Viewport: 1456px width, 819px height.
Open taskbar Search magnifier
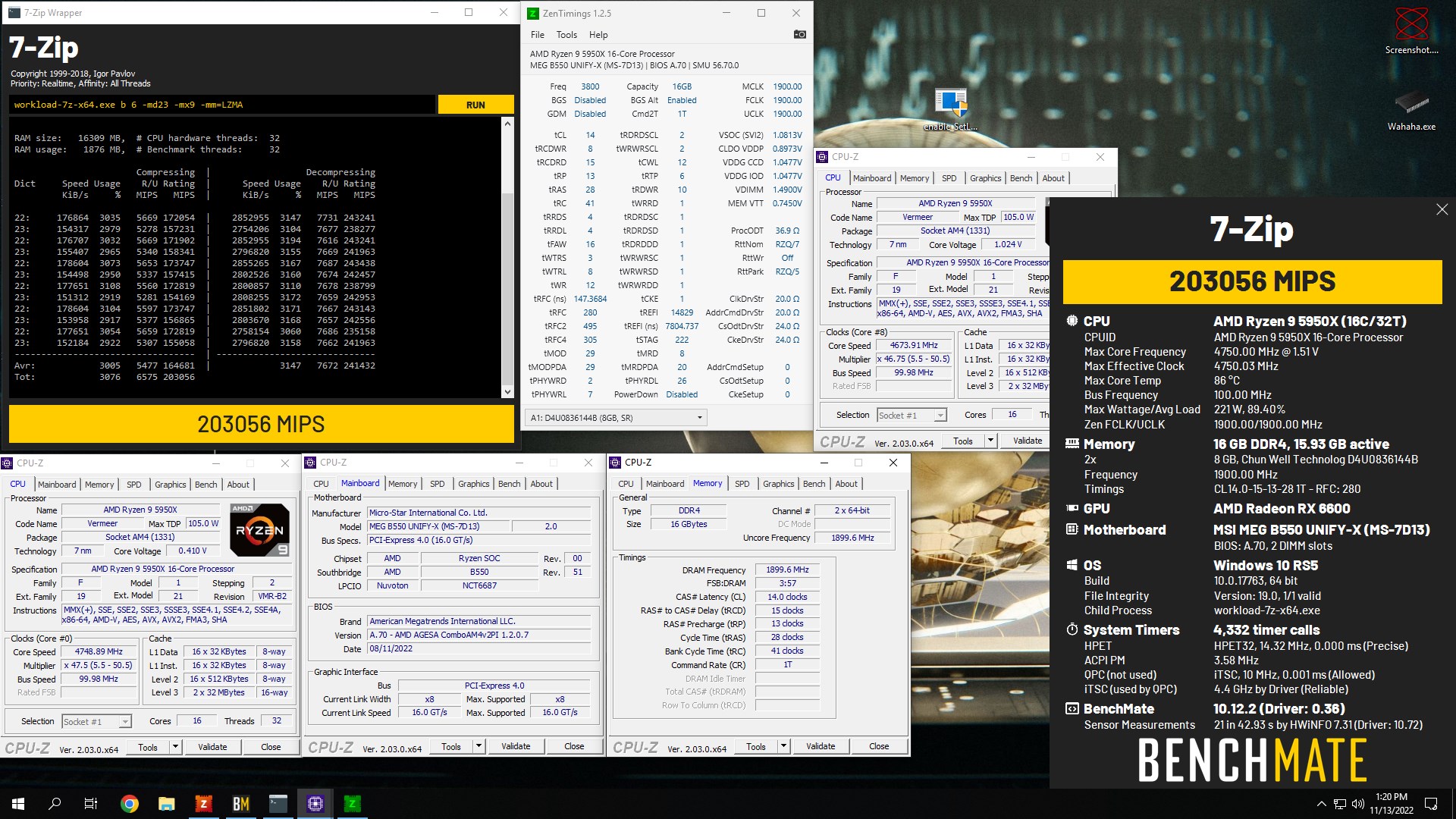coord(55,804)
